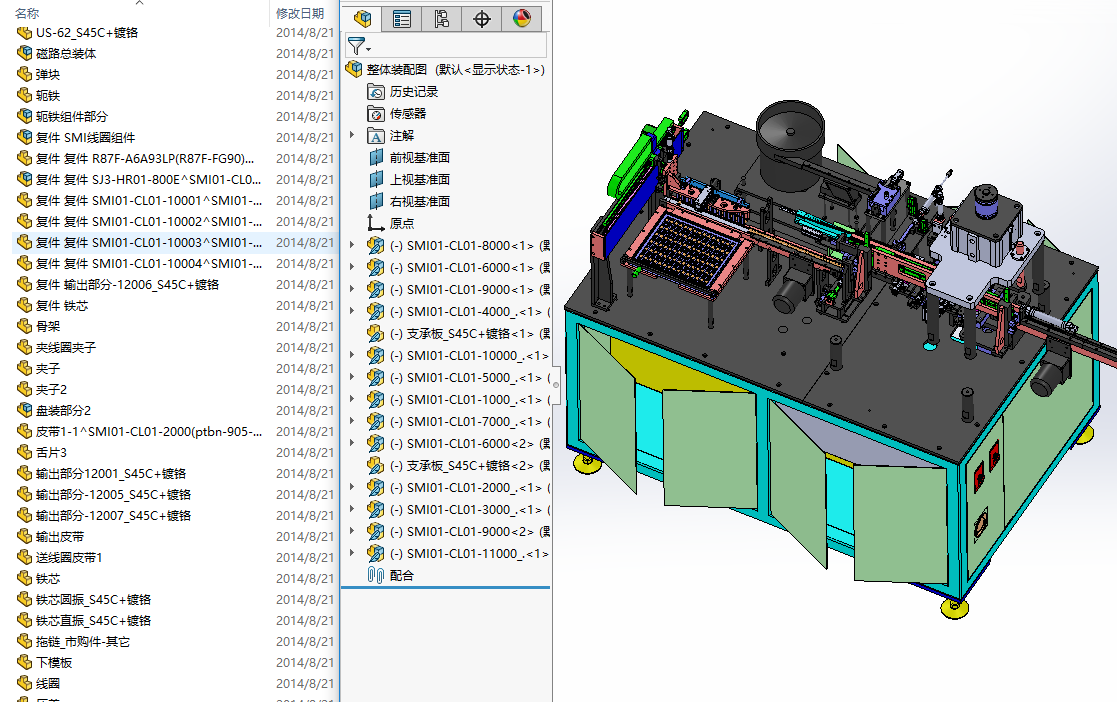Image resolution: width=1117 pixels, height=702 pixels.
Task: Select the 前视基准面 front plane
Action: 419,157
